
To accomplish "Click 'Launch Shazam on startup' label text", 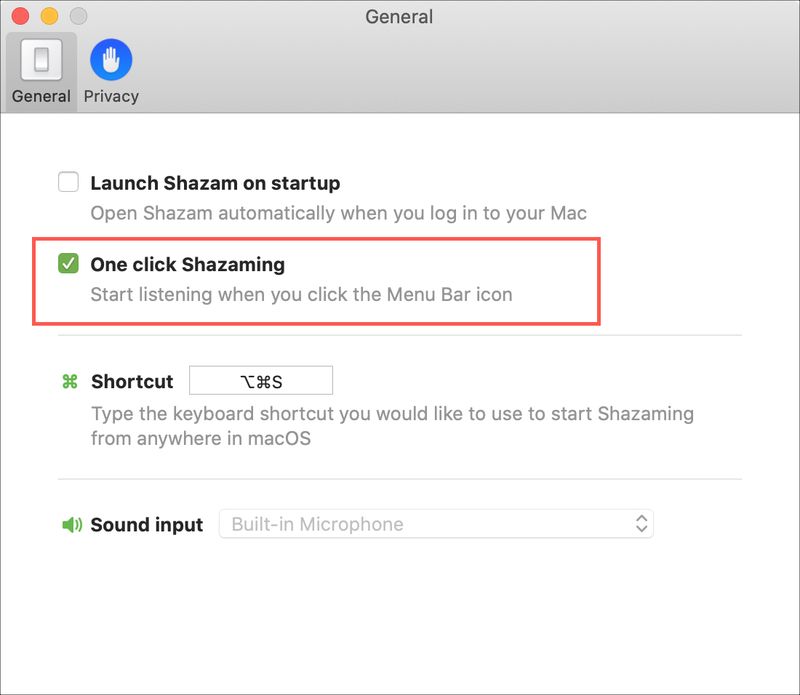I will tap(215, 183).
